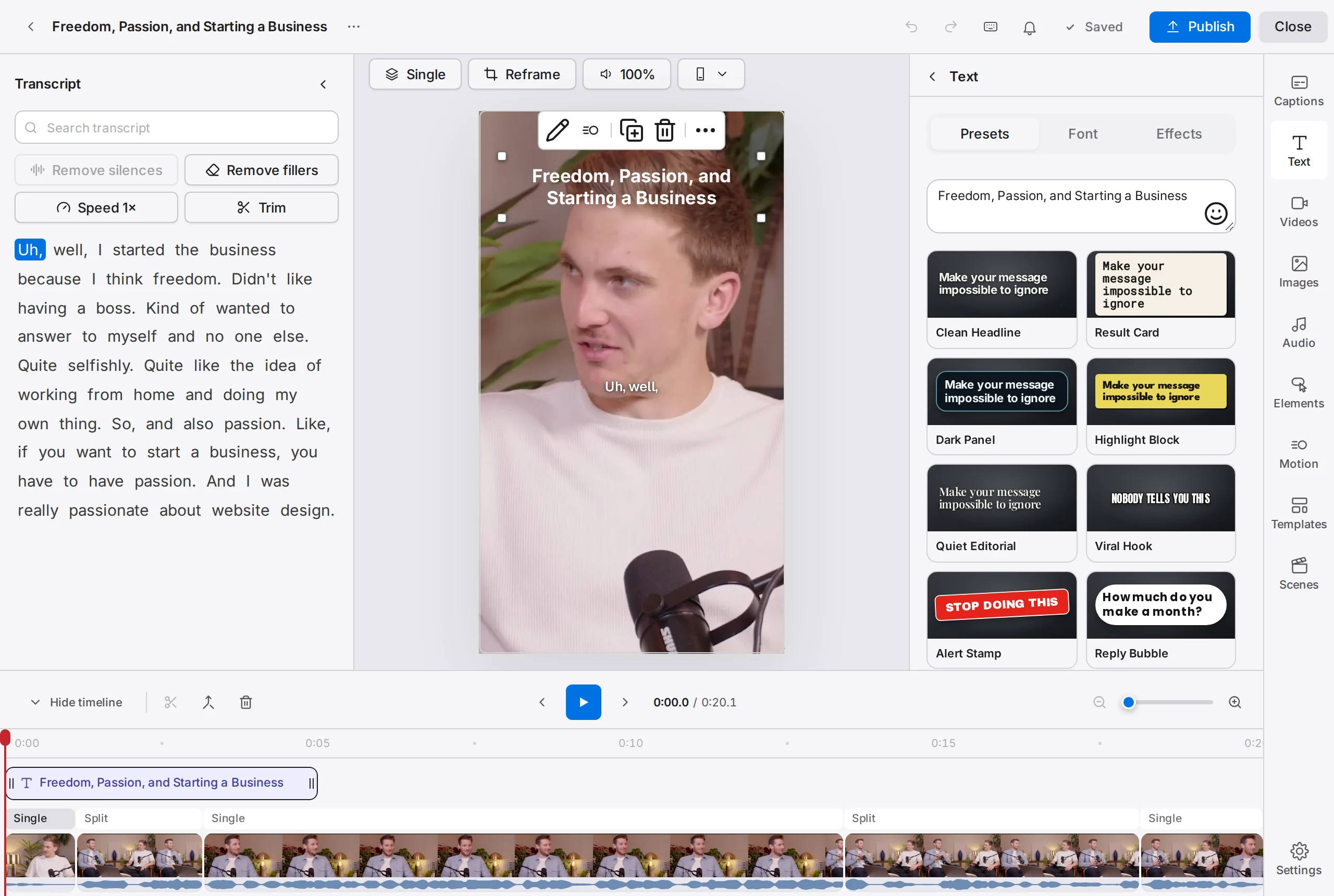Click the undo arrow

[911, 27]
